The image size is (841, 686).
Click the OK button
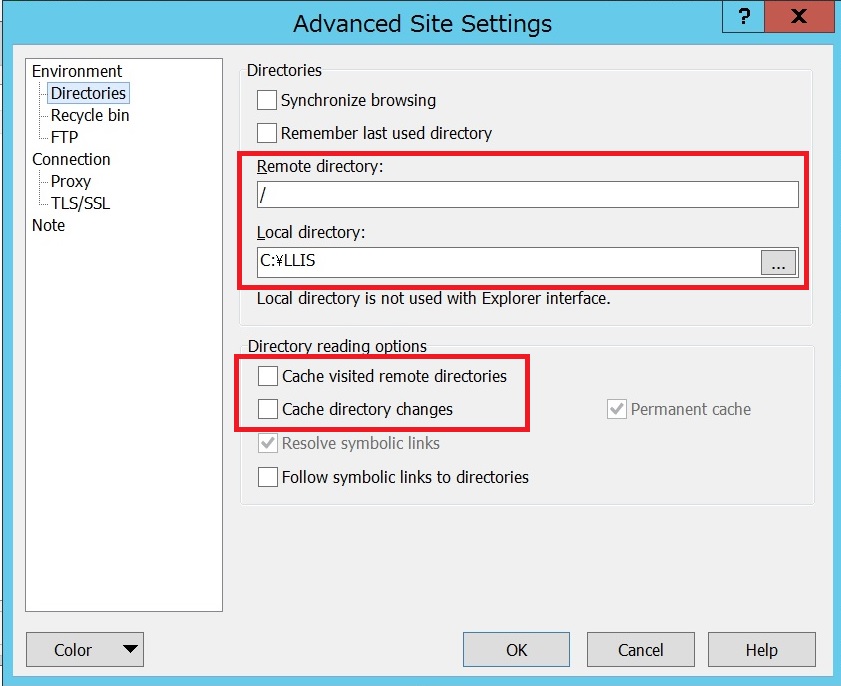[x=517, y=650]
